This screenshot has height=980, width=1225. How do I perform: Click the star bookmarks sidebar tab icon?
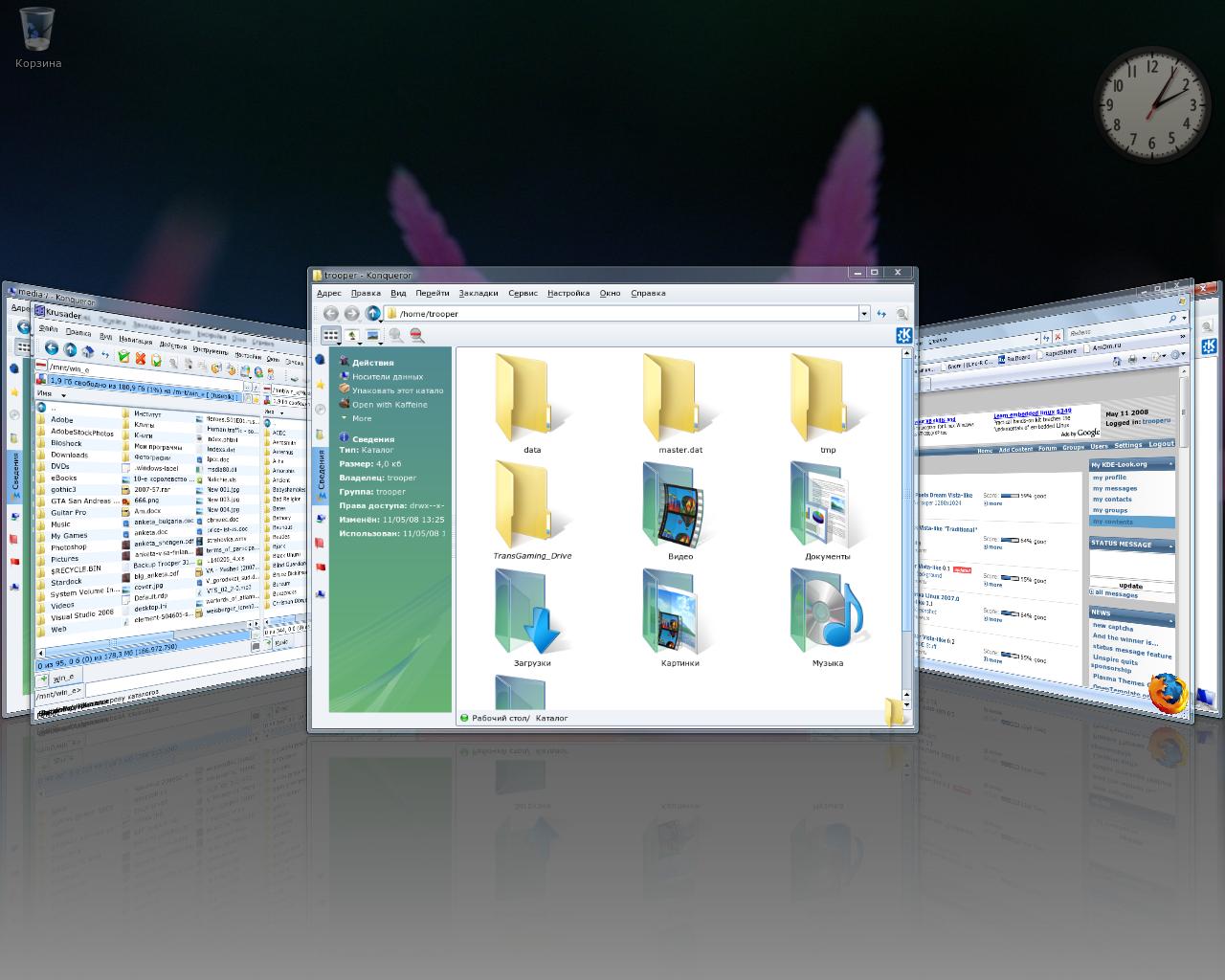pos(321,384)
